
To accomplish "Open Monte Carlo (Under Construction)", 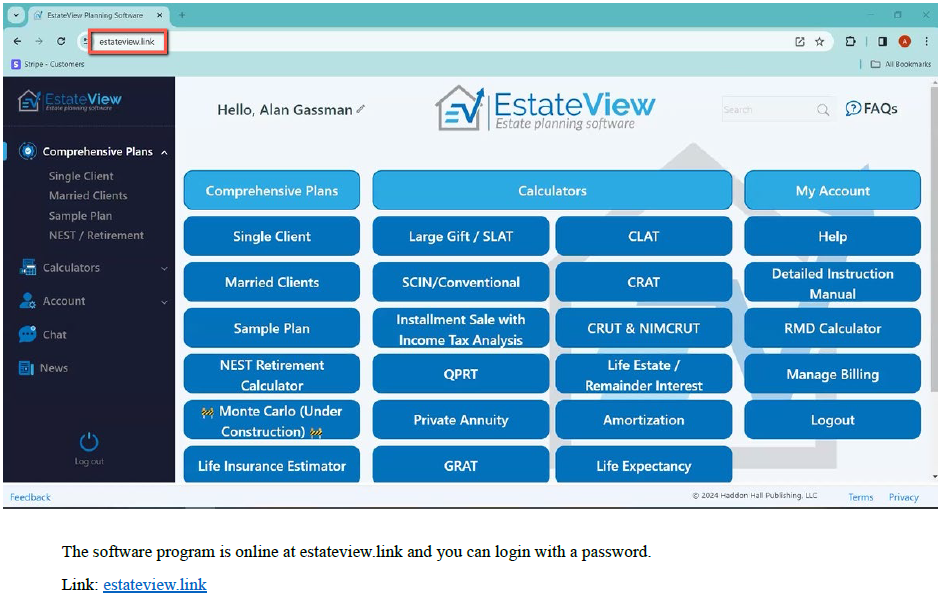I will click(272, 420).
